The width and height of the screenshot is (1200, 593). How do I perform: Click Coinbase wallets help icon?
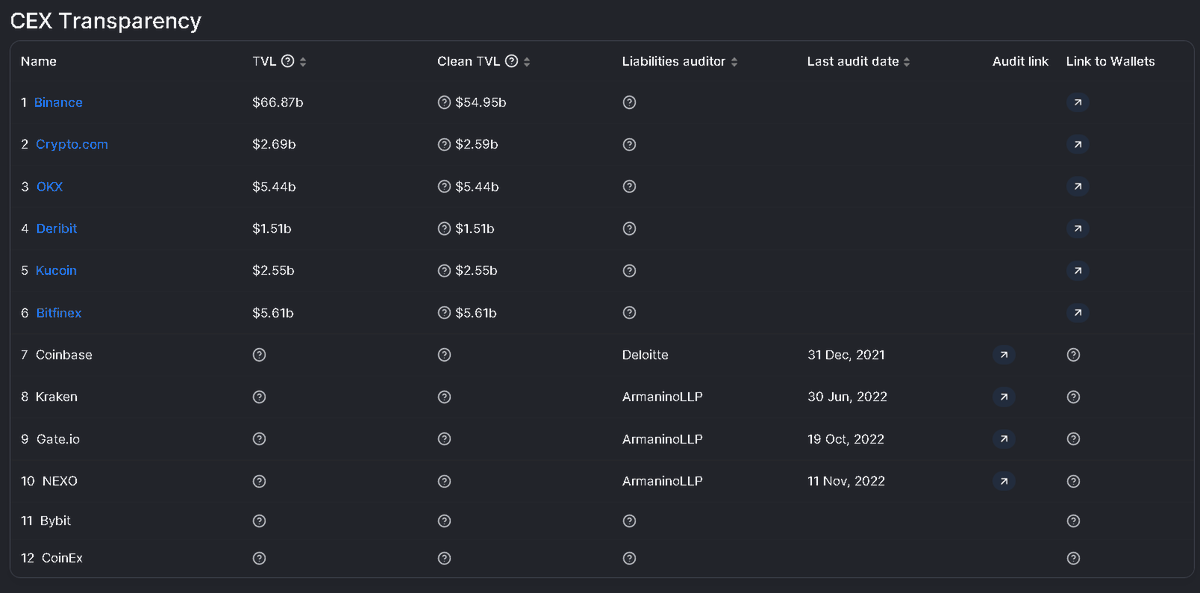[1073, 355]
